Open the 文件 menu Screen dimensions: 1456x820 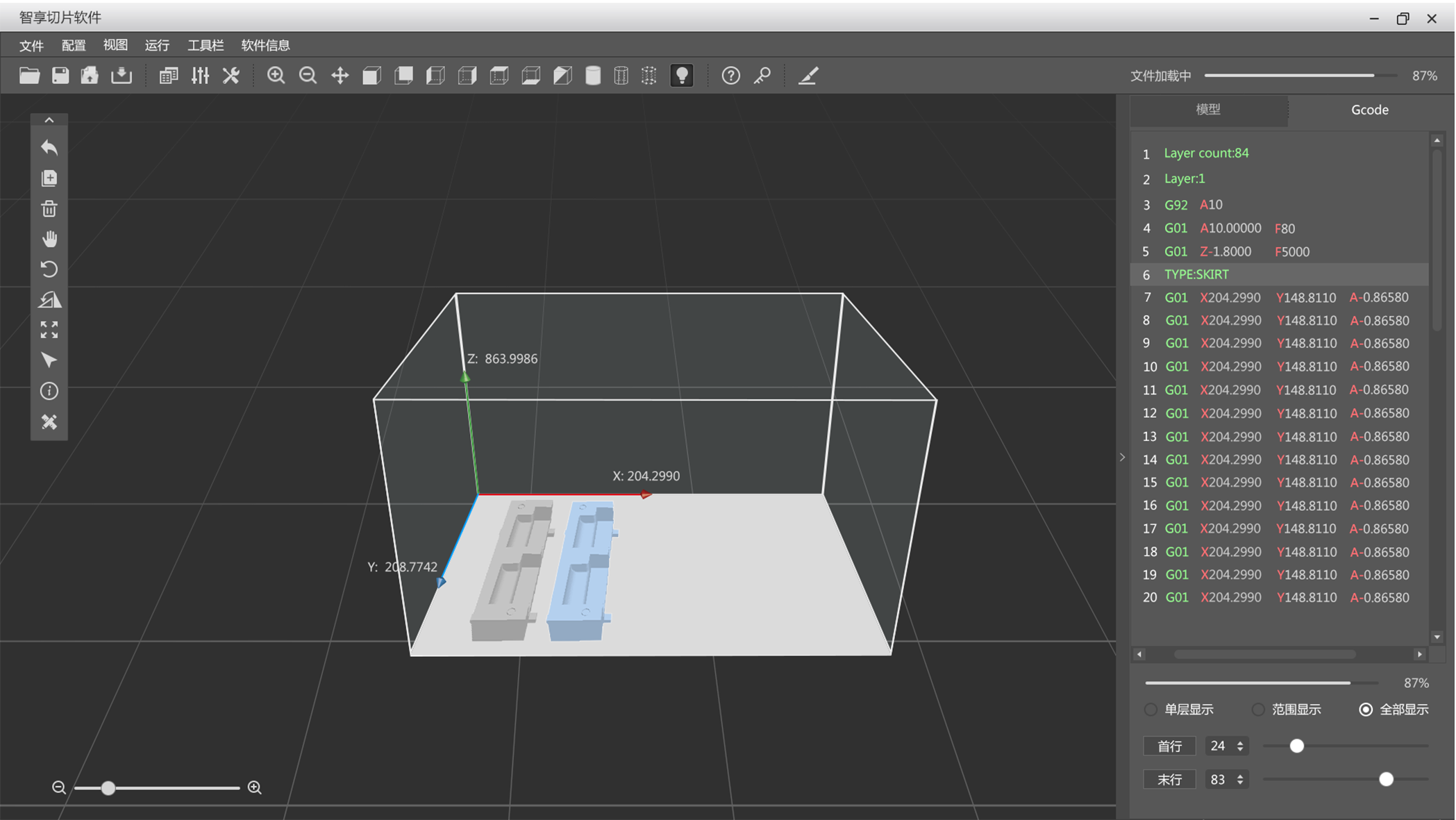pyautogui.click(x=31, y=46)
